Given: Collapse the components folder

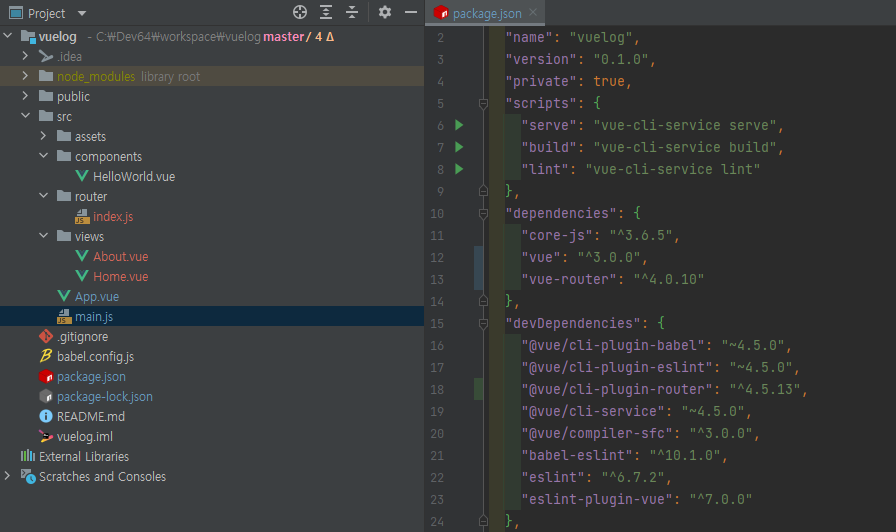Looking at the screenshot, I should click(43, 155).
